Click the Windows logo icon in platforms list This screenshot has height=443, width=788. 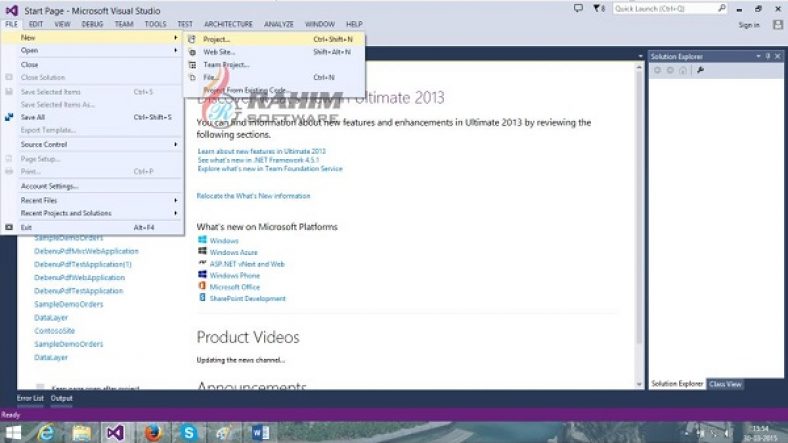202,240
